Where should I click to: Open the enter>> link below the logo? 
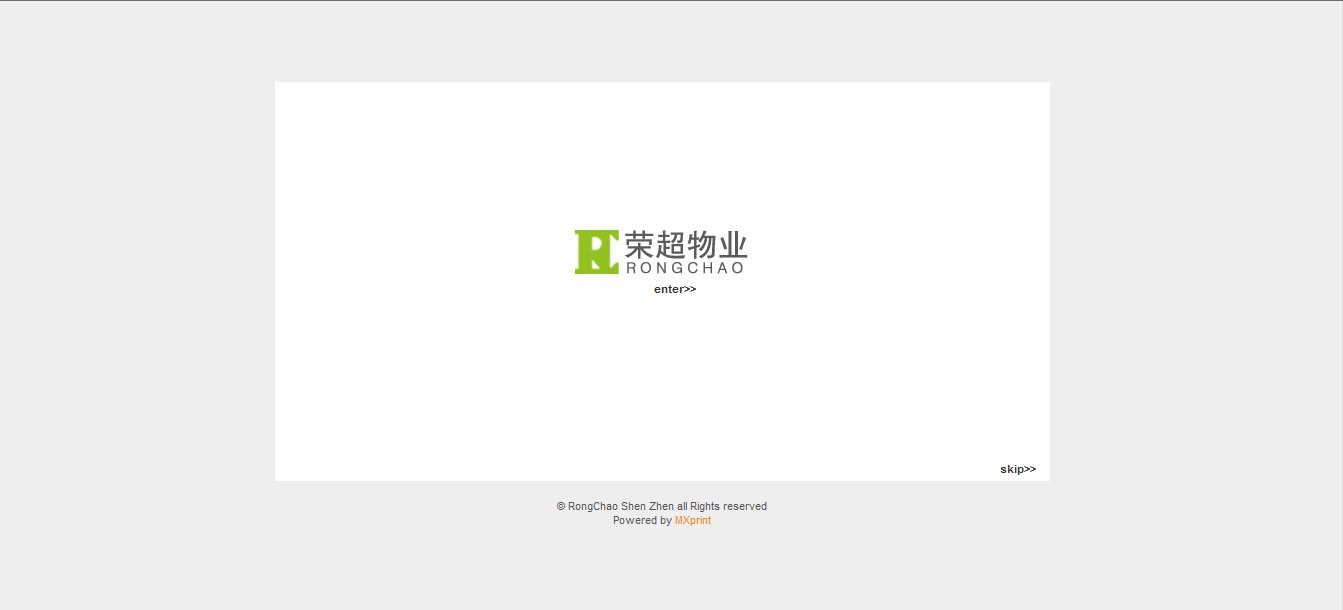(x=675, y=289)
